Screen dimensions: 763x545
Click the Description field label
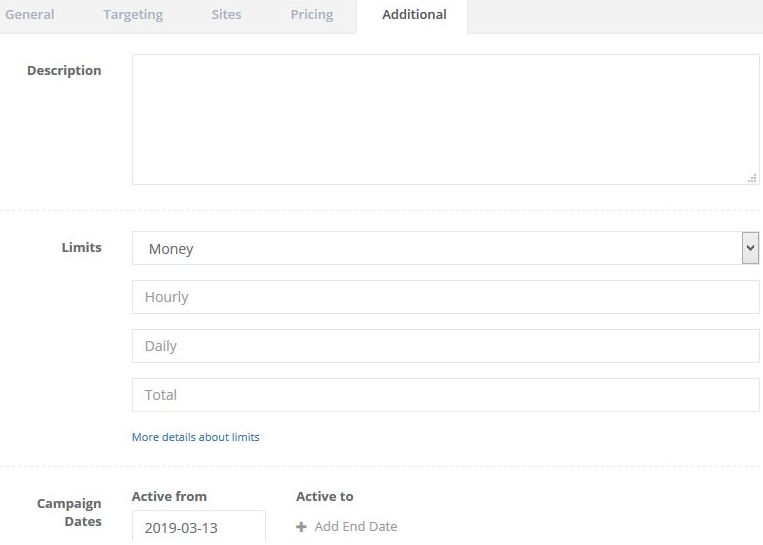(x=64, y=71)
